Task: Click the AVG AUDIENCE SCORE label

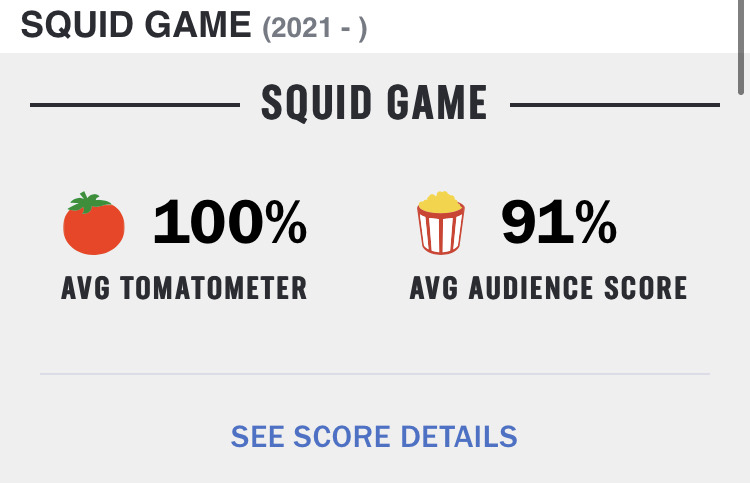Action: (548, 289)
